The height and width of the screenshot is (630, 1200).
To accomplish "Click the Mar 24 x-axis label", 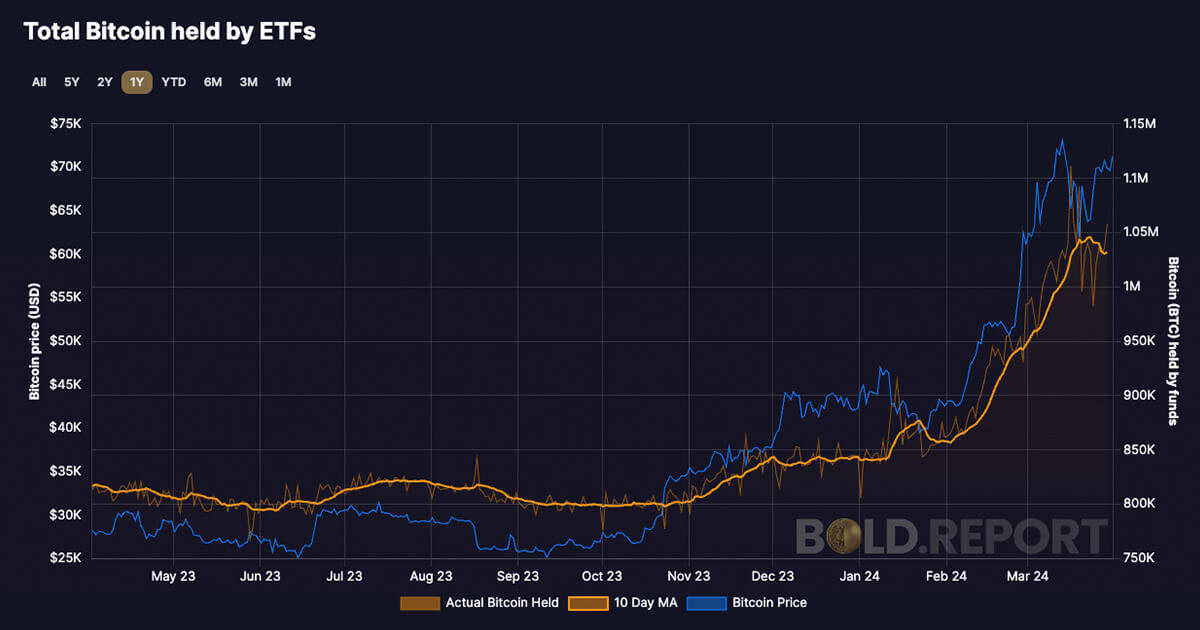I will [1027, 576].
